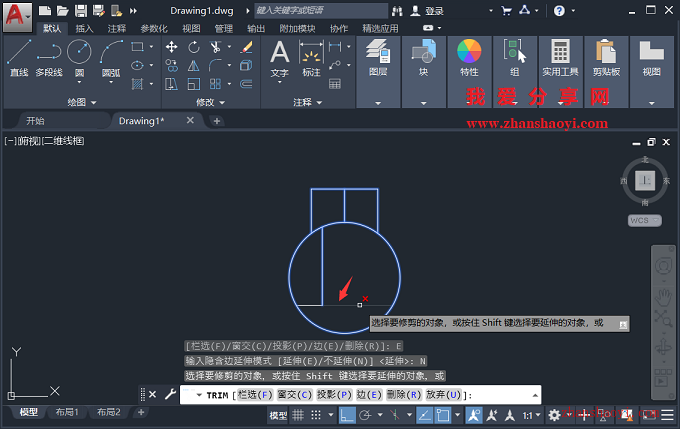680x429 pixels.
Task: Expand the command line history arrow
Action: (535, 395)
